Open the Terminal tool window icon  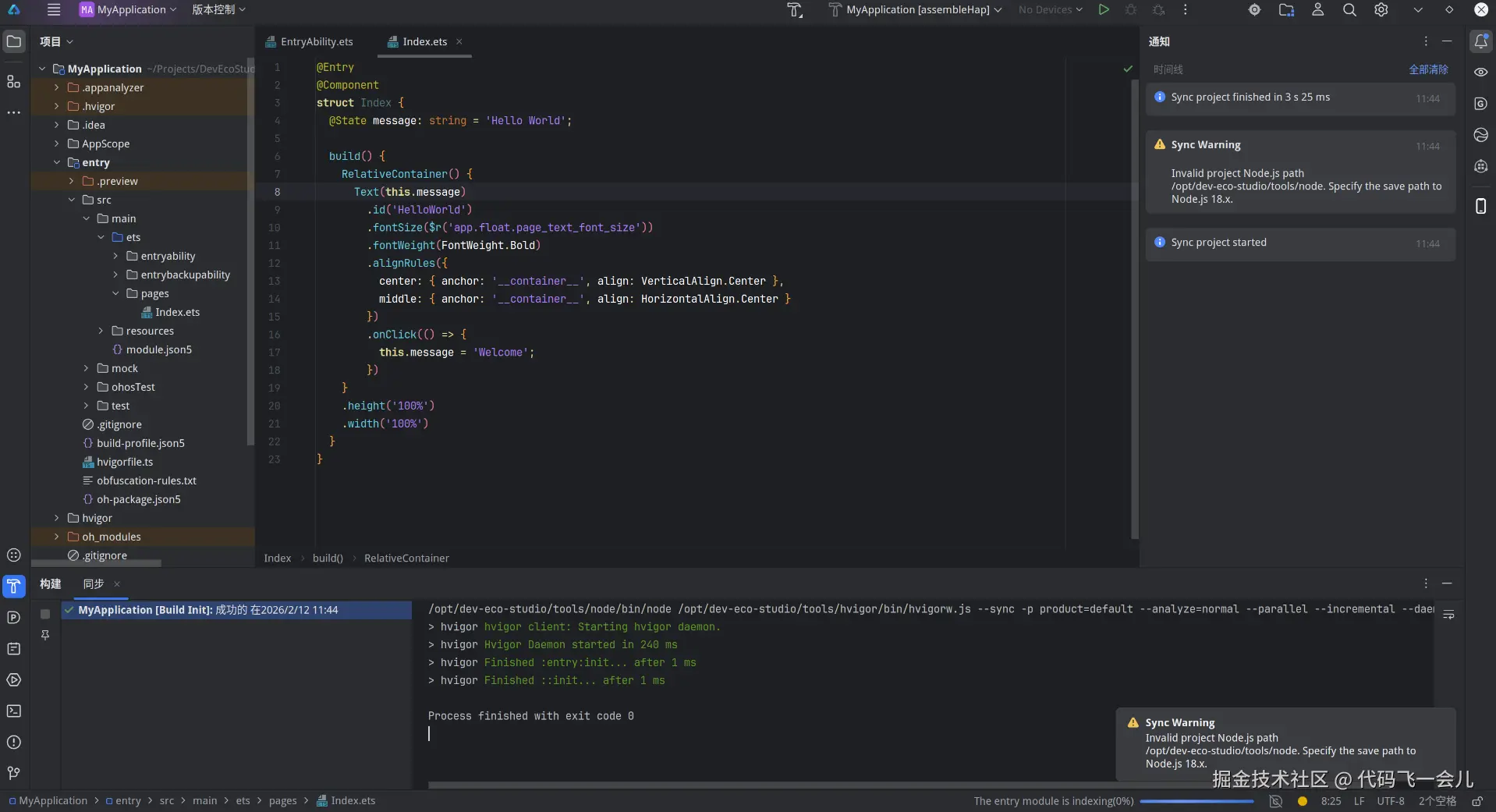pyautogui.click(x=14, y=711)
